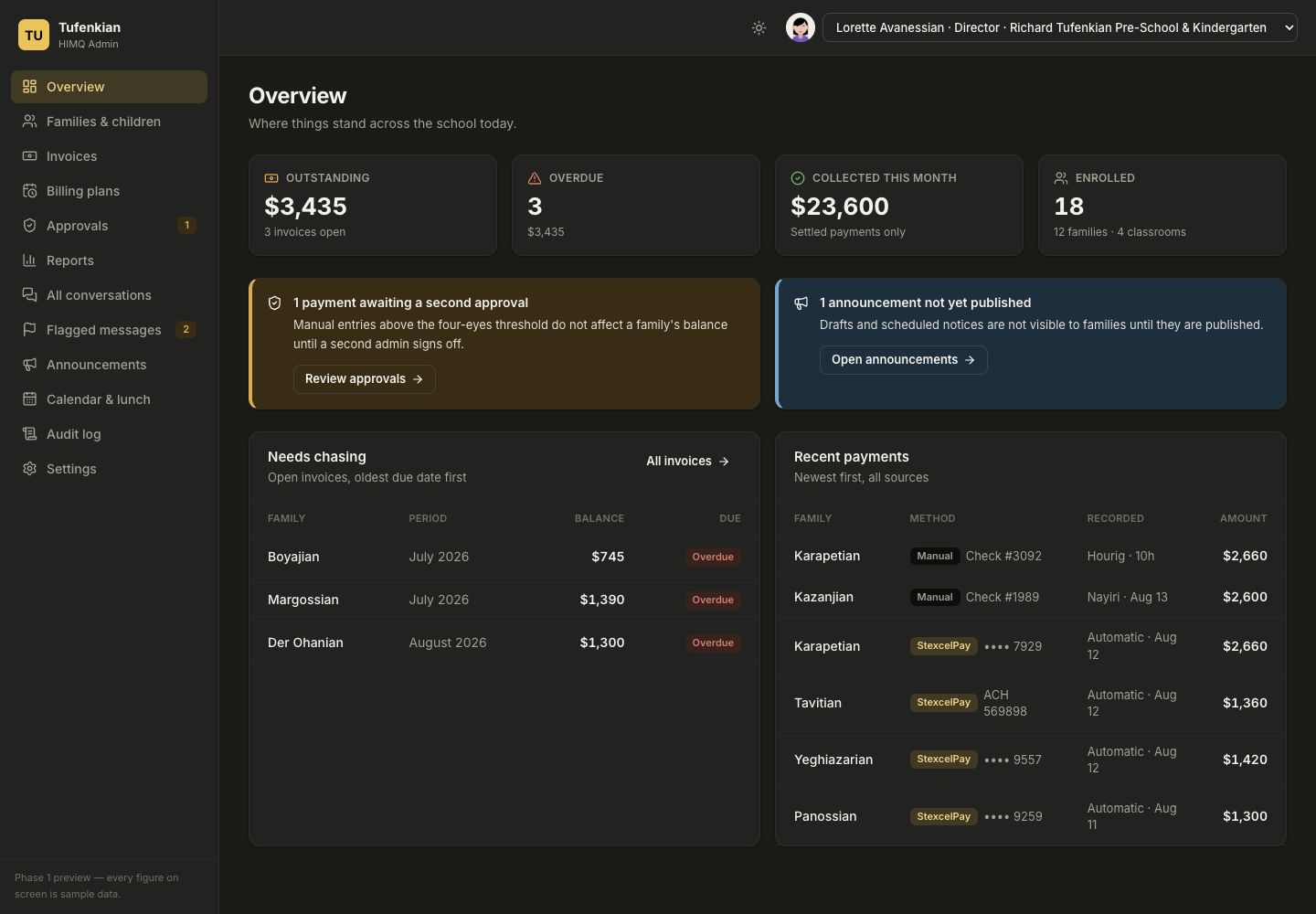Click the $1,420 payment amount
1316x914 pixels.
(x=1245, y=760)
